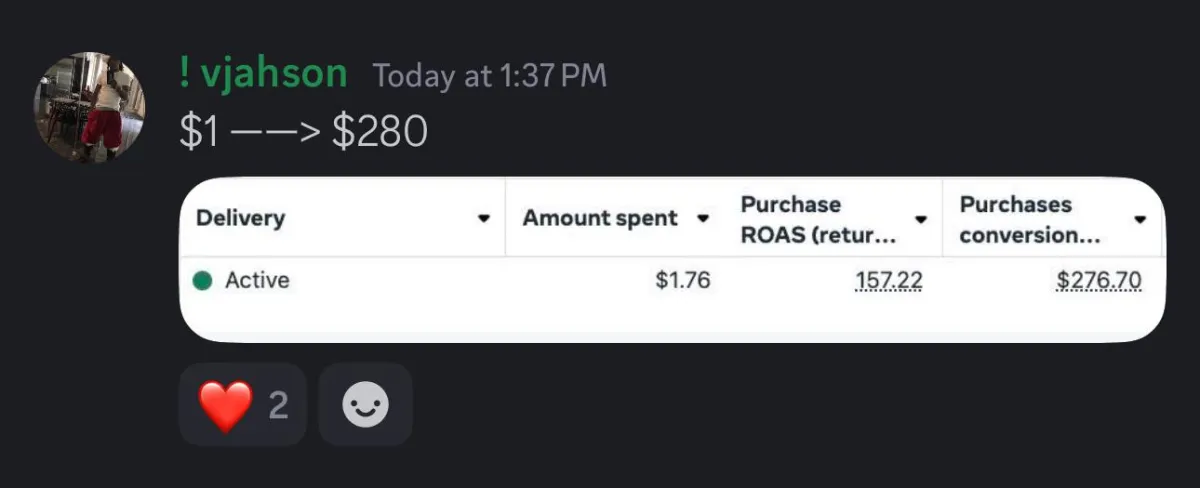Expand the Delivery column dropdown arrow

click(x=484, y=218)
